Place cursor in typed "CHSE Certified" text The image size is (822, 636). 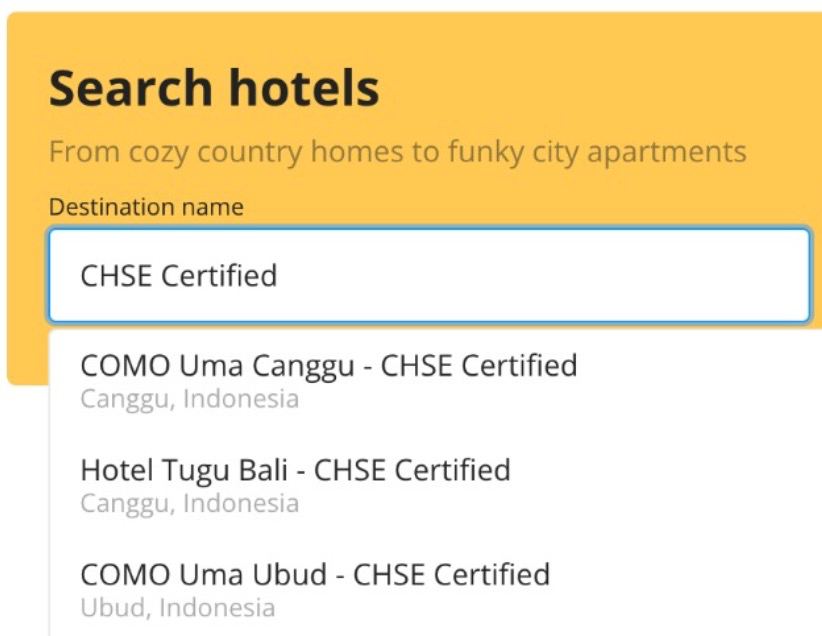point(178,275)
